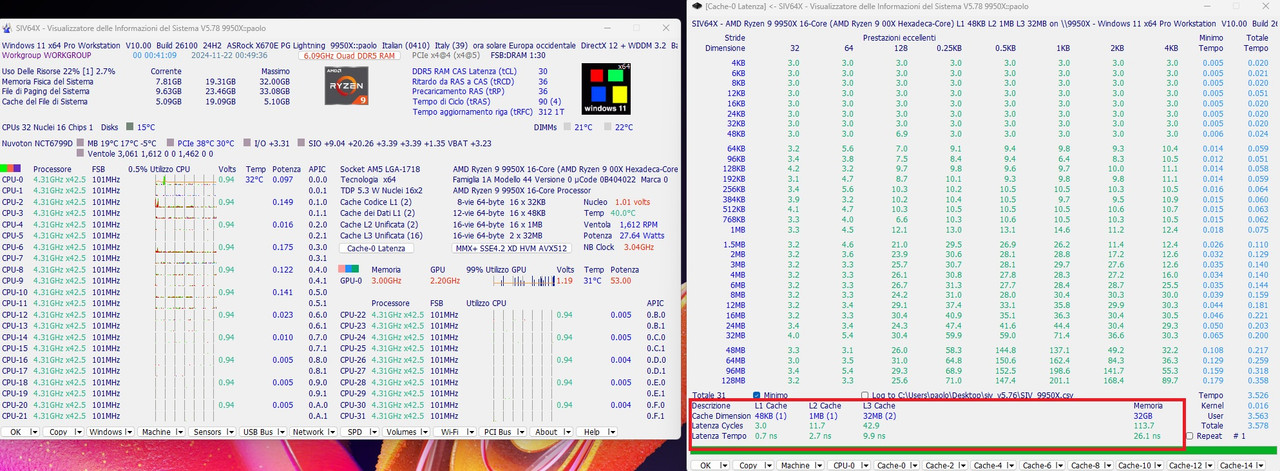Click the L1 Cache column header
The image size is (1280, 471).
(x=771, y=405)
